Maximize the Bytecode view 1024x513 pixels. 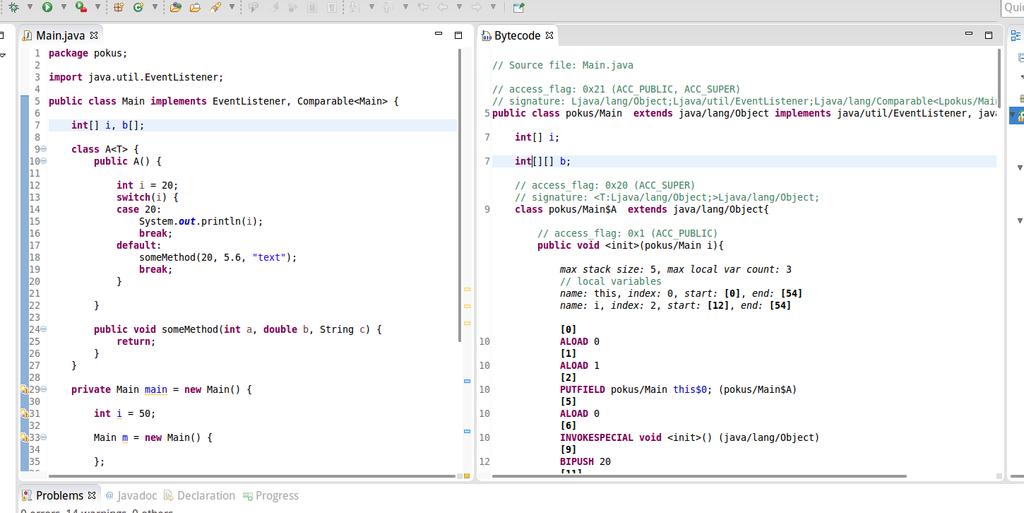coord(989,35)
